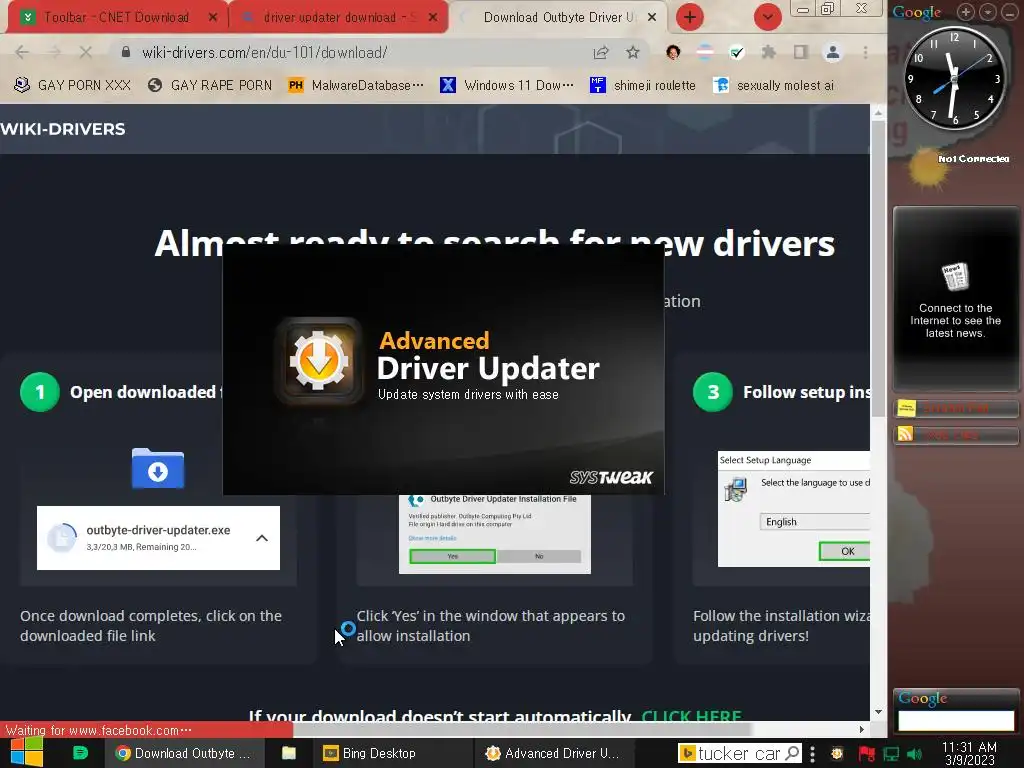Add a gadget with the sidebar plus button
This screenshot has width=1024, height=768.
tap(965, 11)
